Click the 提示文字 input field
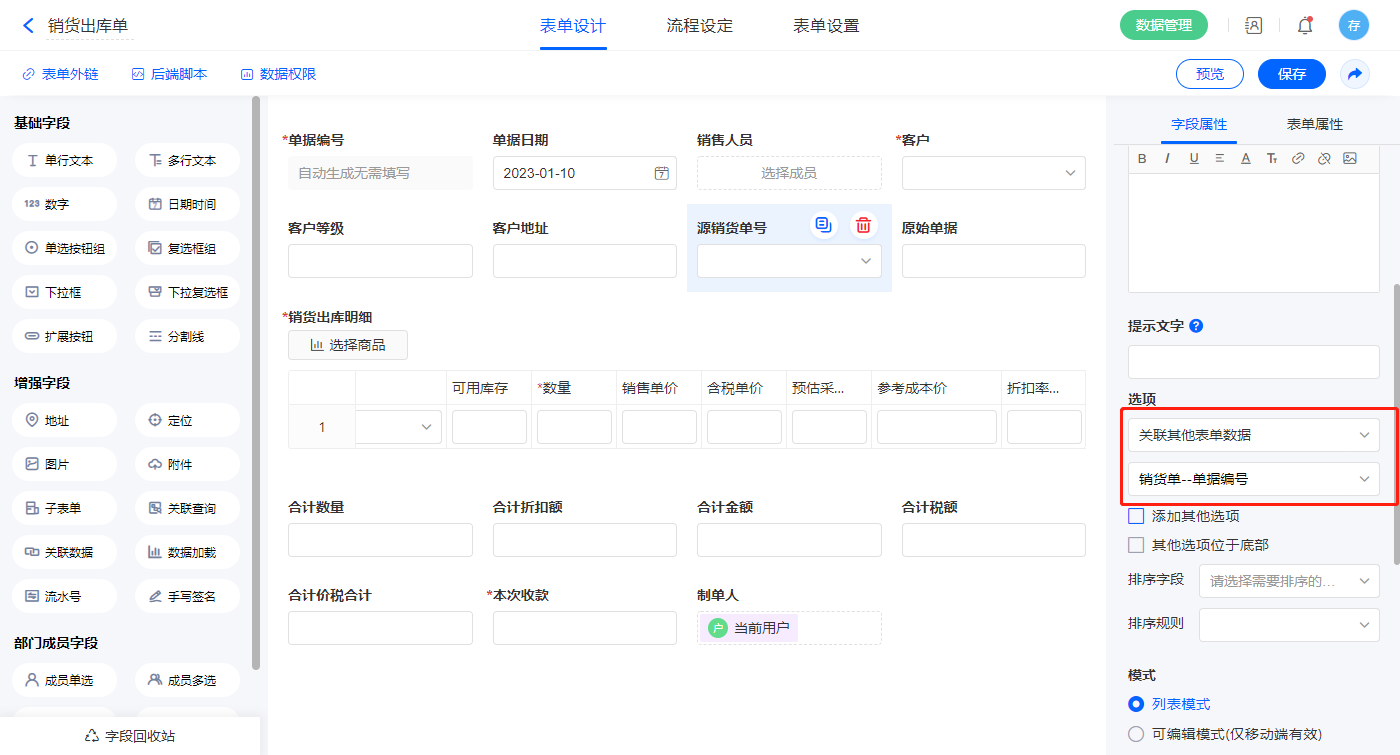The width and height of the screenshot is (1400, 755). click(1253, 362)
